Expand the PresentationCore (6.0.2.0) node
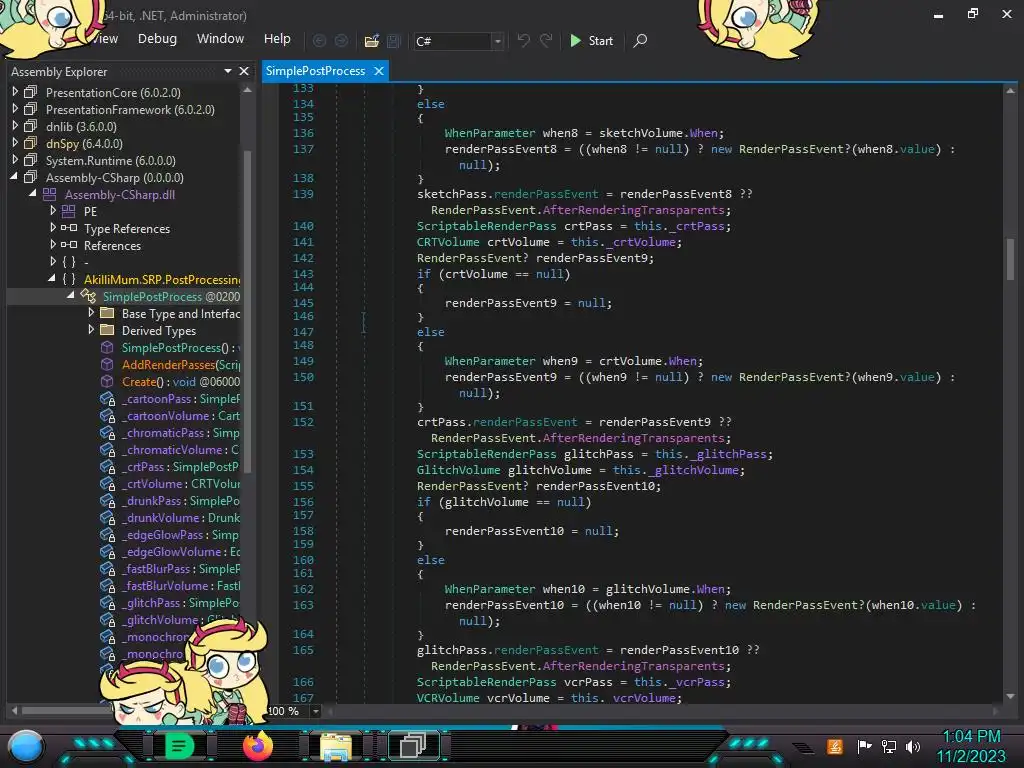This screenshot has width=1024, height=768. [x=15, y=92]
